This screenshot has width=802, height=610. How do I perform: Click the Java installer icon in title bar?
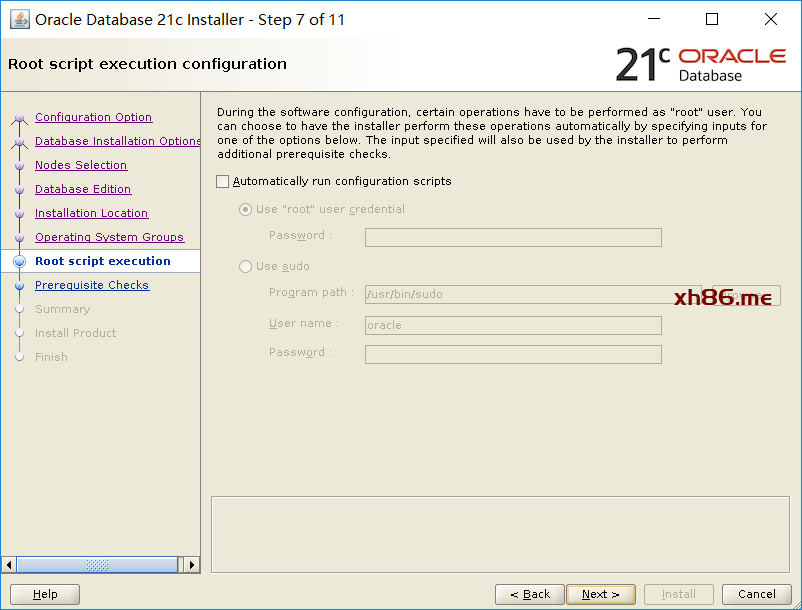19,19
